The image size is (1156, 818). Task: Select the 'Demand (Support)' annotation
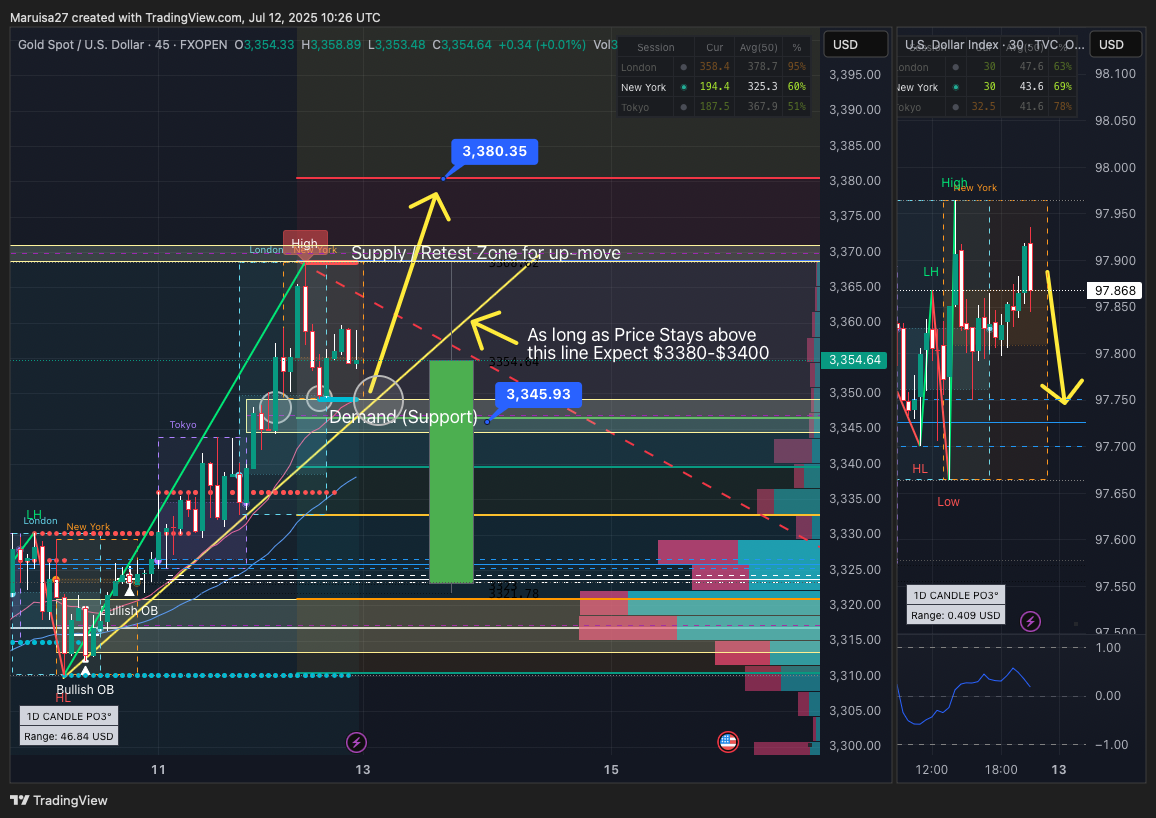403,417
